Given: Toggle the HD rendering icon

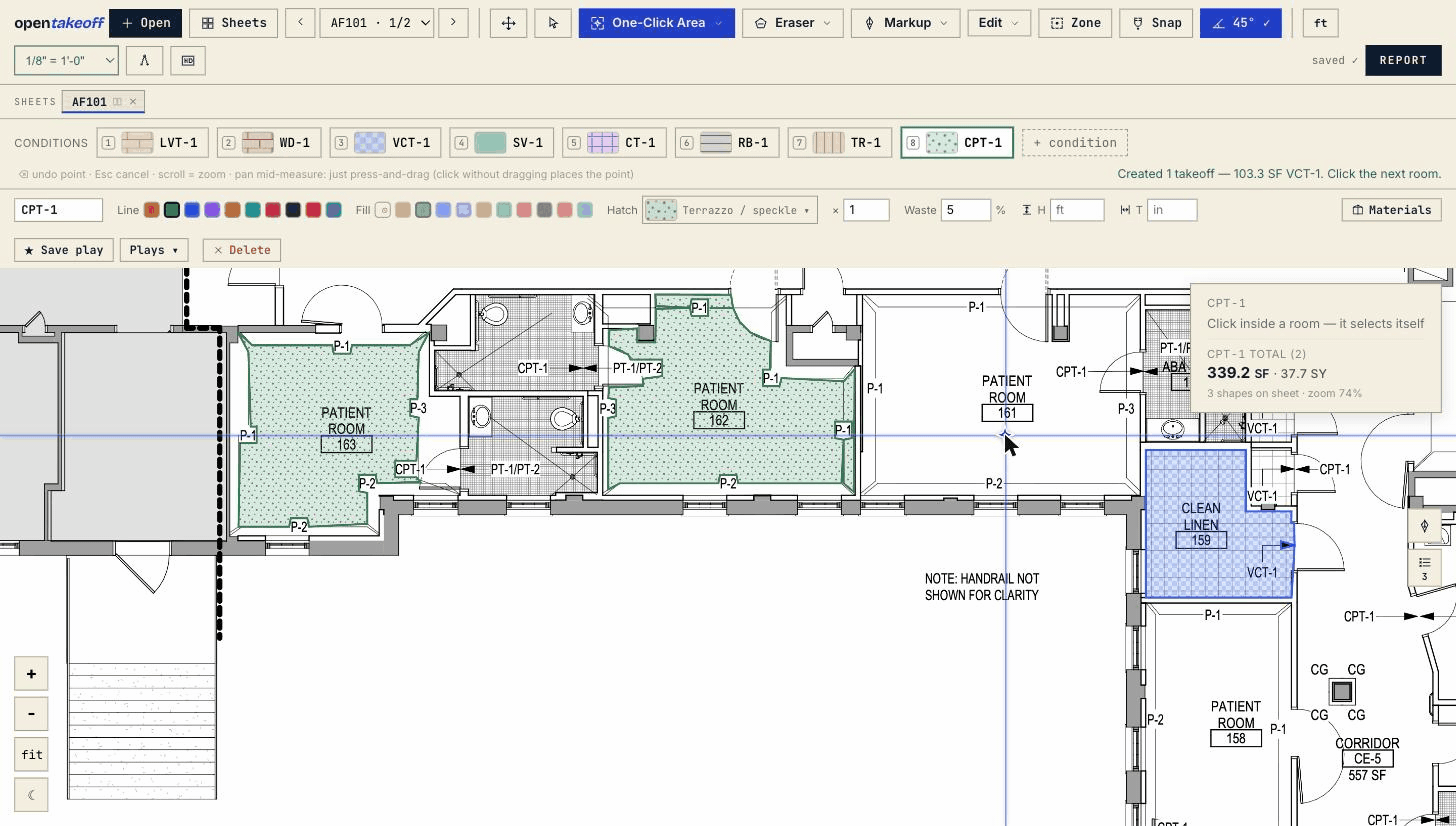Looking at the screenshot, I should pyautogui.click(x=188, y=61).
